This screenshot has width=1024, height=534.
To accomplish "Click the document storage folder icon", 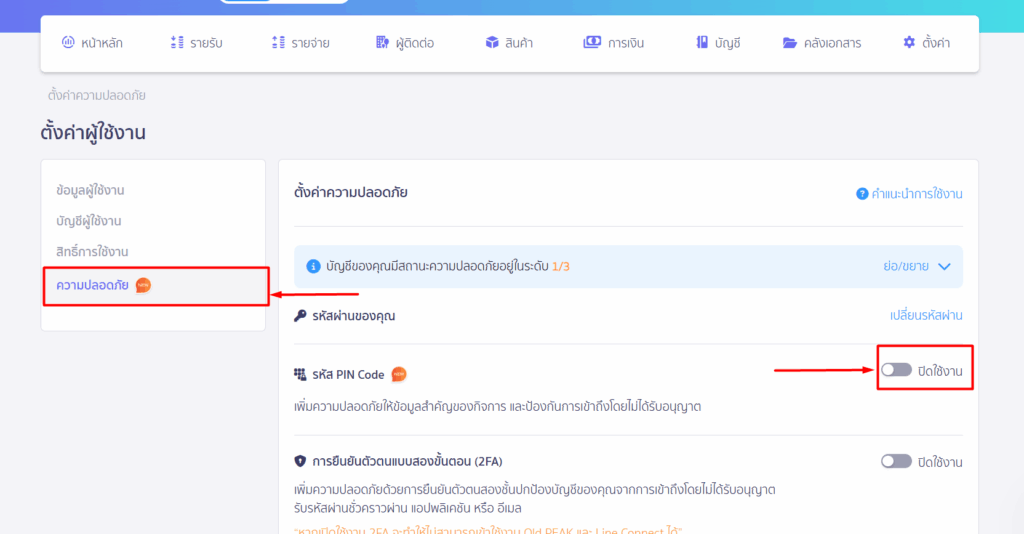I will click(x=790, y=43).
